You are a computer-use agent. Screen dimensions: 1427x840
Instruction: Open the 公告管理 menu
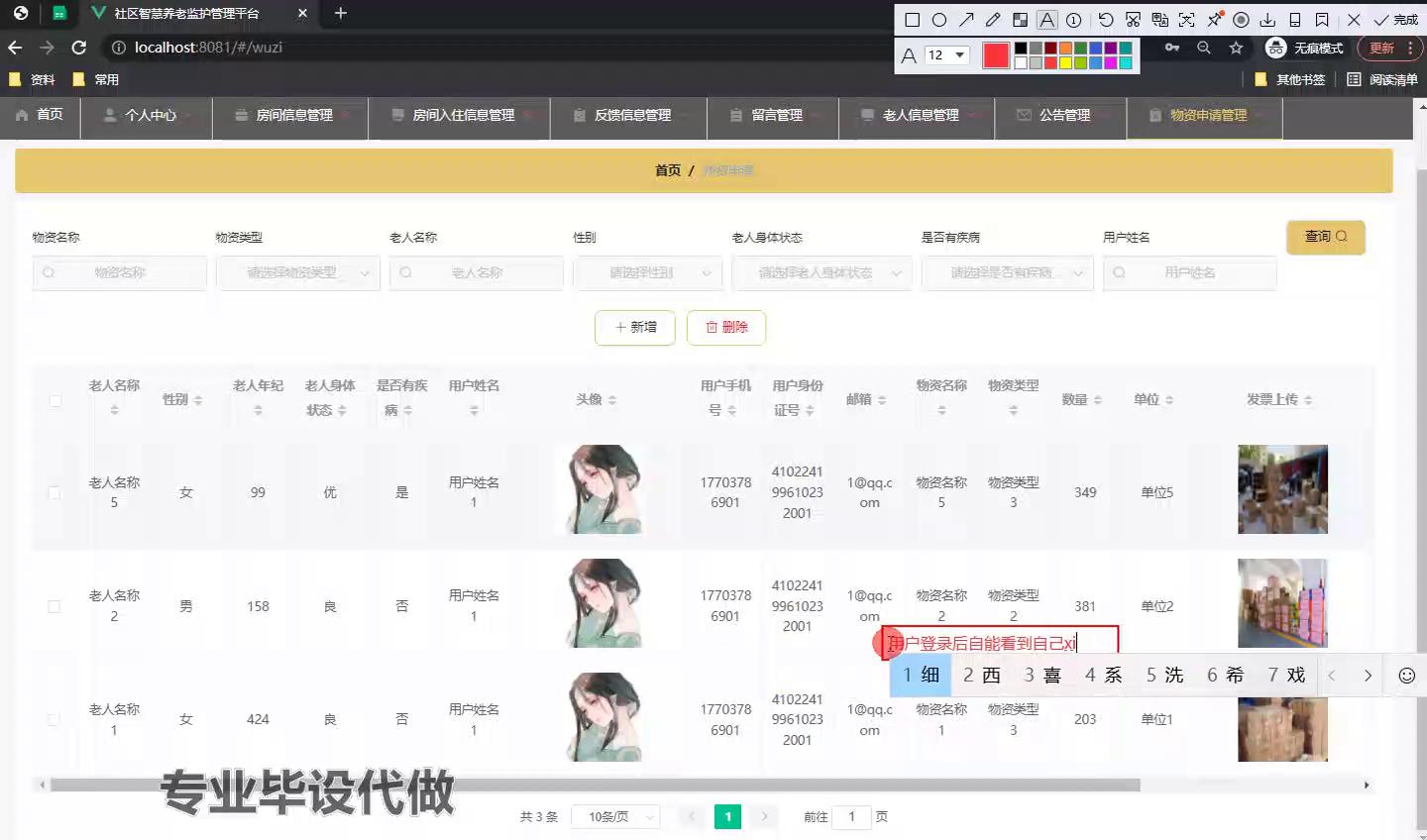(x=1061, y=116)
